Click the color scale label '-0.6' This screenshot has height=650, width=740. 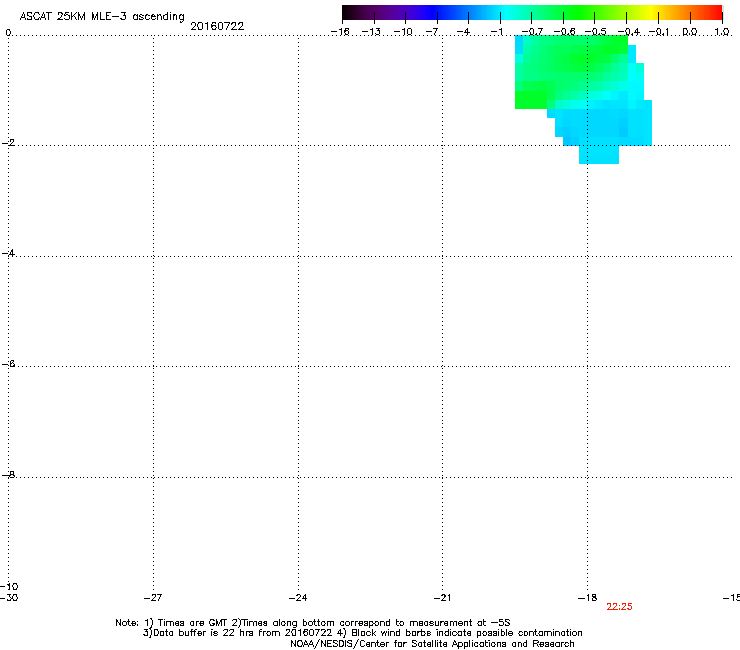[564, 32]
